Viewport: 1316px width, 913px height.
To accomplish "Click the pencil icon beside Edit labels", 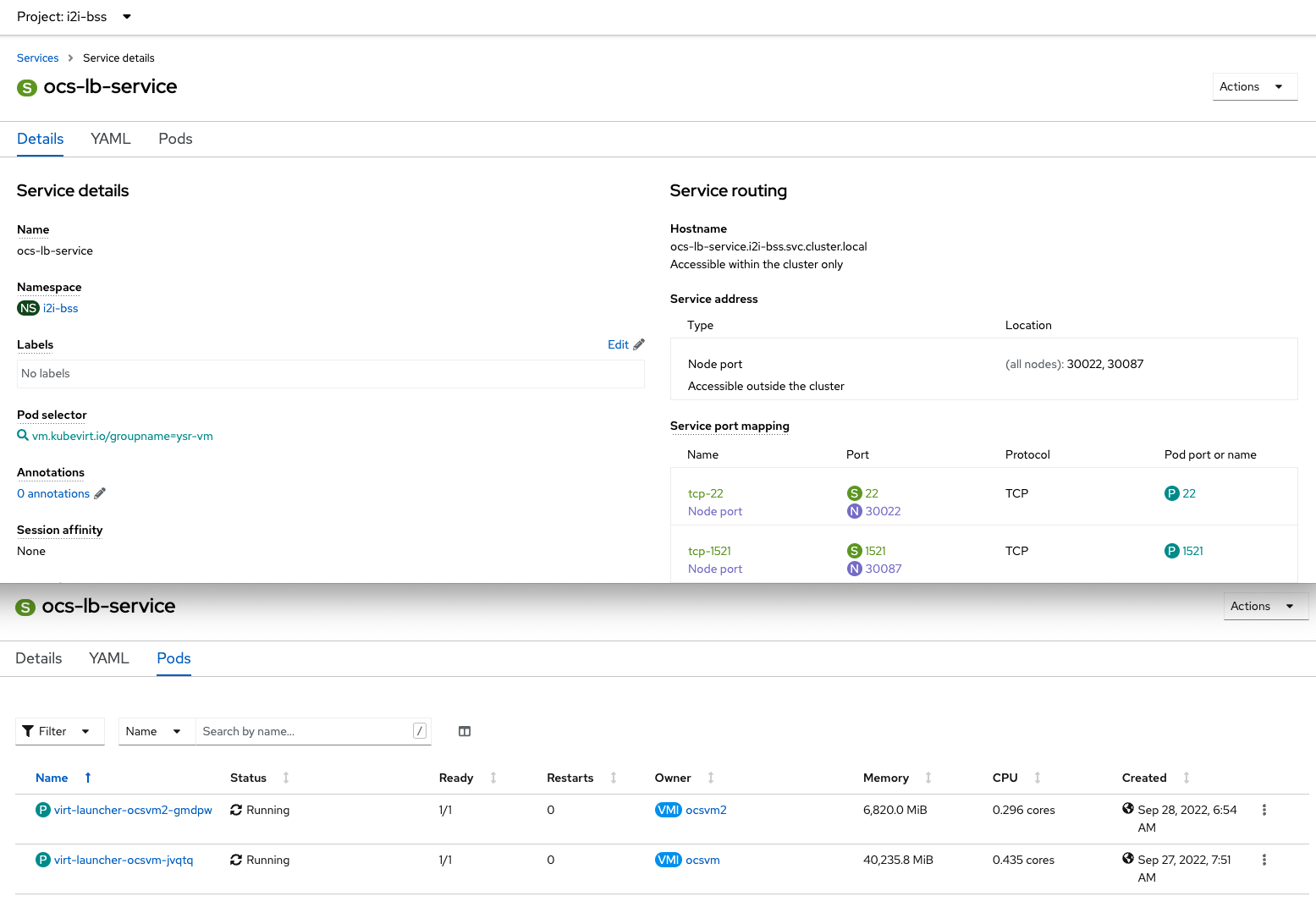I will (x=639, y=344).
